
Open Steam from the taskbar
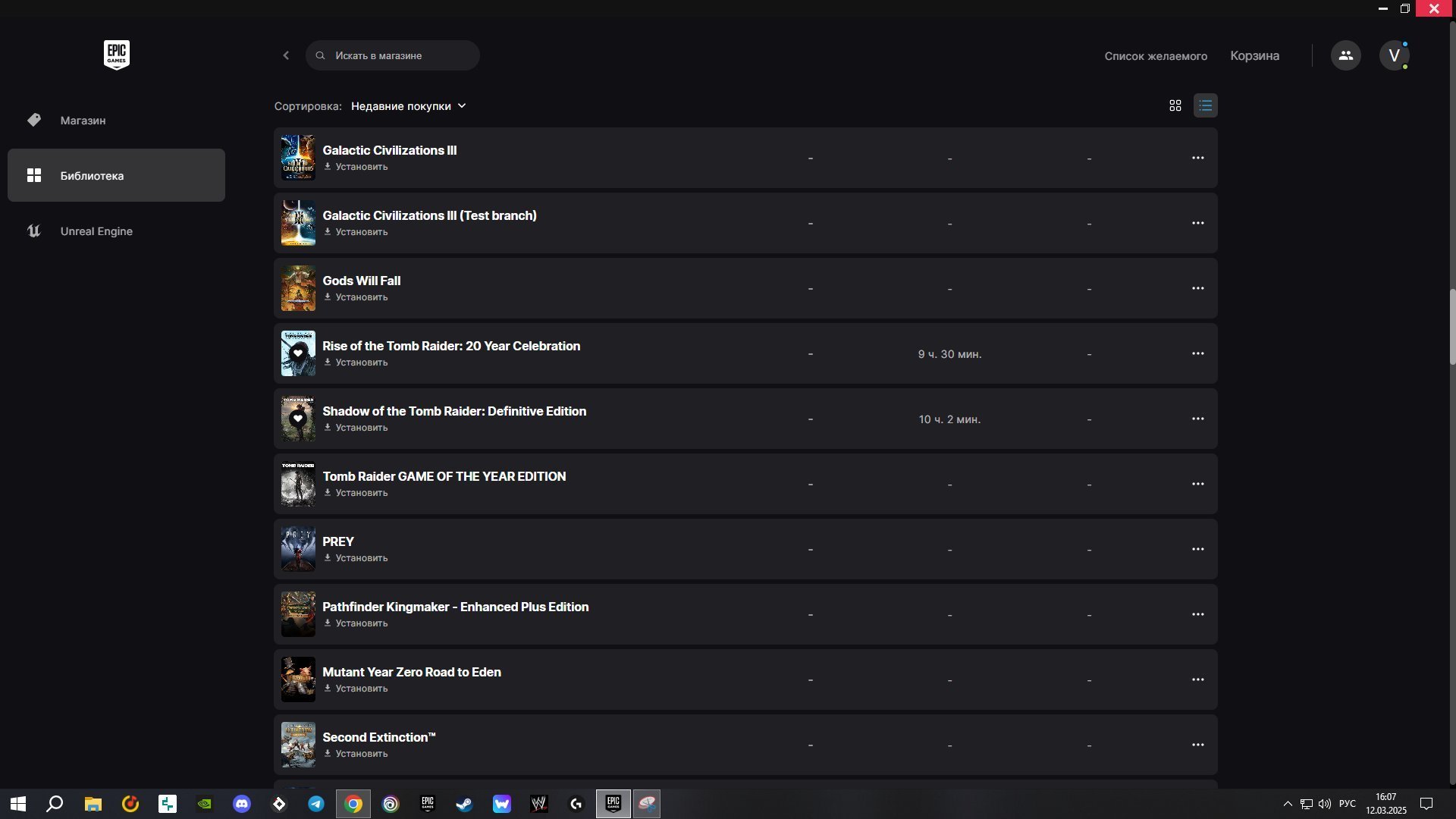click(x=464, y=804)
